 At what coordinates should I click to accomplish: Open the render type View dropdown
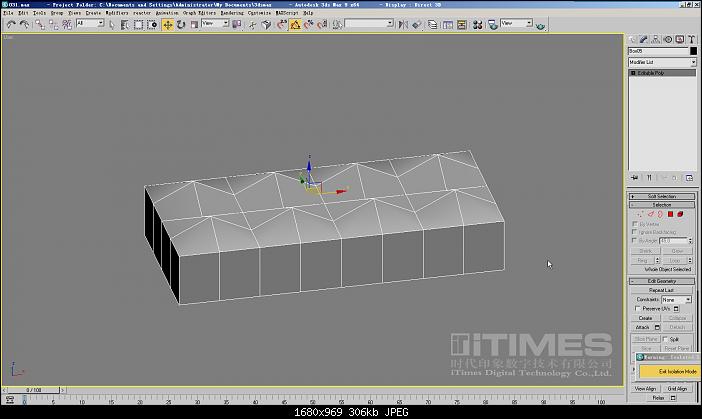pos(516,23)
